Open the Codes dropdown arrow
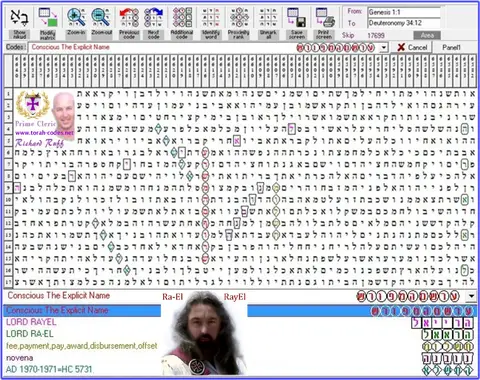Screen dimensions: 480x380 point(384,48)
